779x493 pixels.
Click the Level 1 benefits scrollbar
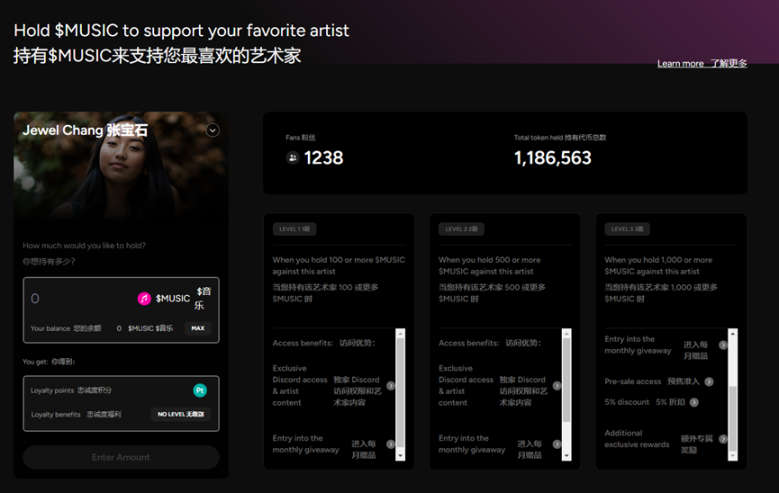(x=400, y=394)
